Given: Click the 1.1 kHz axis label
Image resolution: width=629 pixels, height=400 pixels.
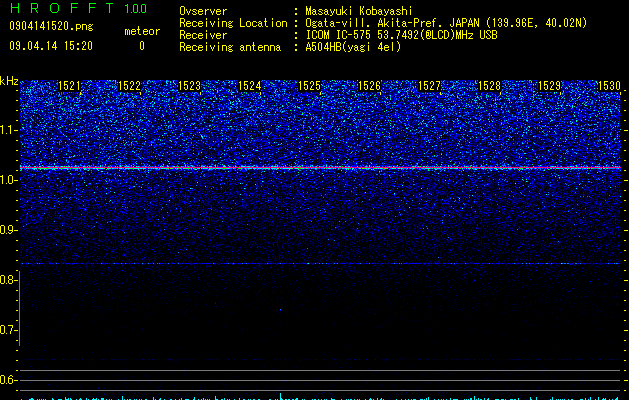Looking at the screenshot, I should (8, 130).
